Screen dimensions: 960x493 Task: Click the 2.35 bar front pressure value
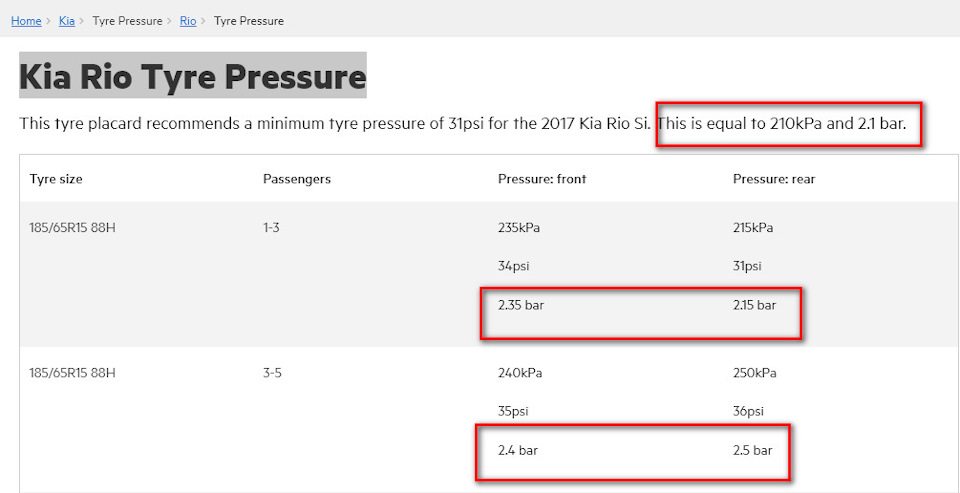[521, 305]
